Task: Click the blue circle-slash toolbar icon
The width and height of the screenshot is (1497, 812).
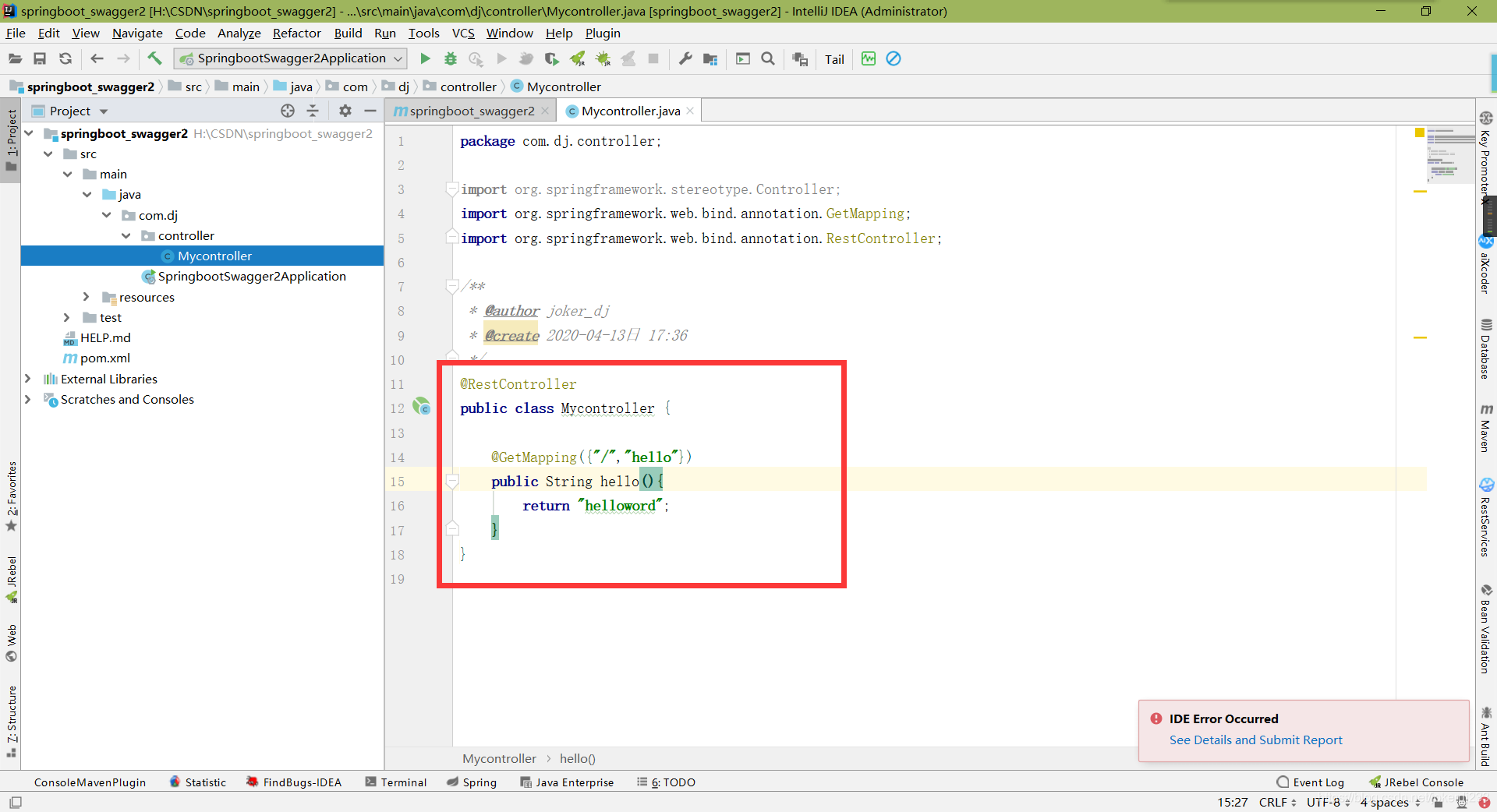Action: click(x=894, y=58)
